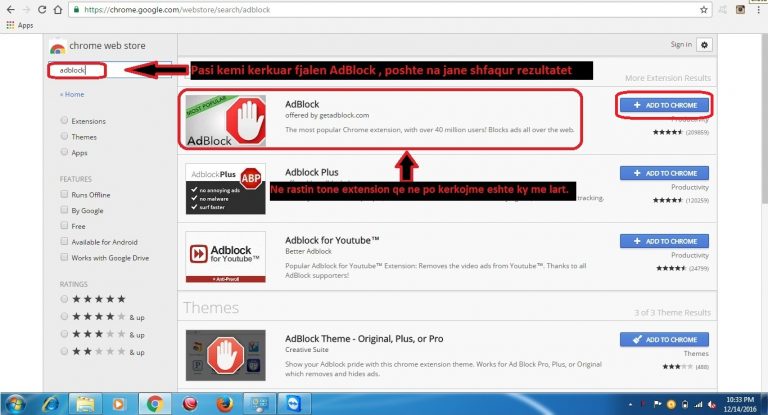Add Adblock Plus to Chrome
This screenshot has width=768, height=415.
click(664, 173)
